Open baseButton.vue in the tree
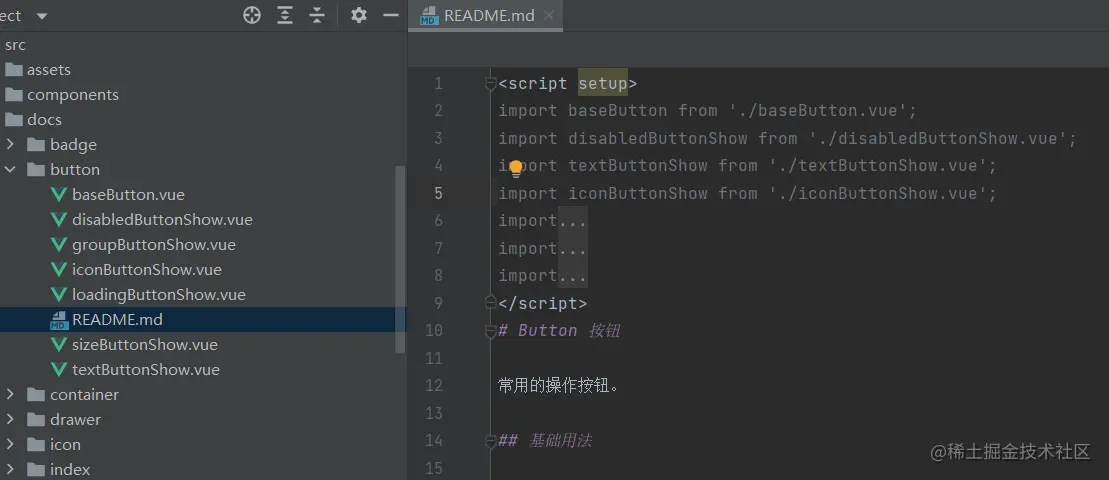Screen dimensions: 1109x480 coord(128,194)
